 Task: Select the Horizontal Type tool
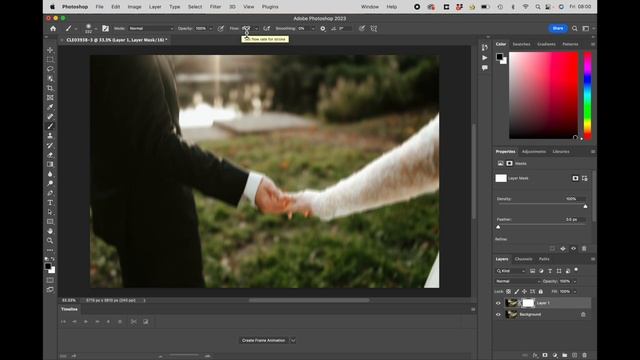pyautogui.click(x=50, y=202)
